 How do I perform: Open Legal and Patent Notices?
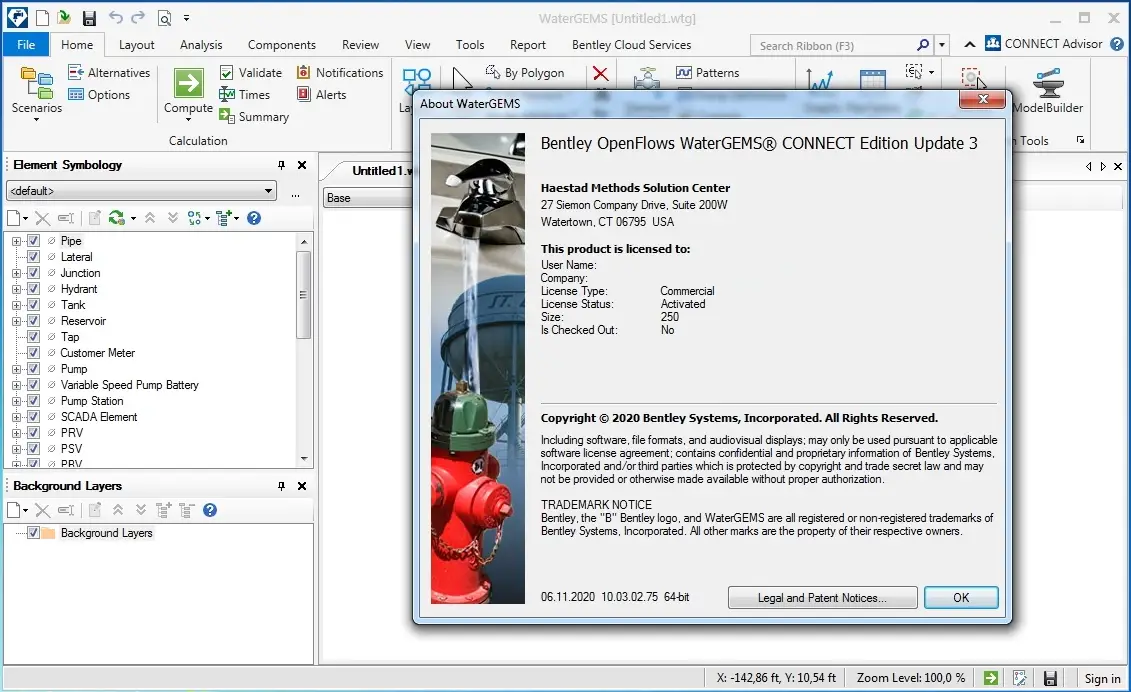point(822,597)
